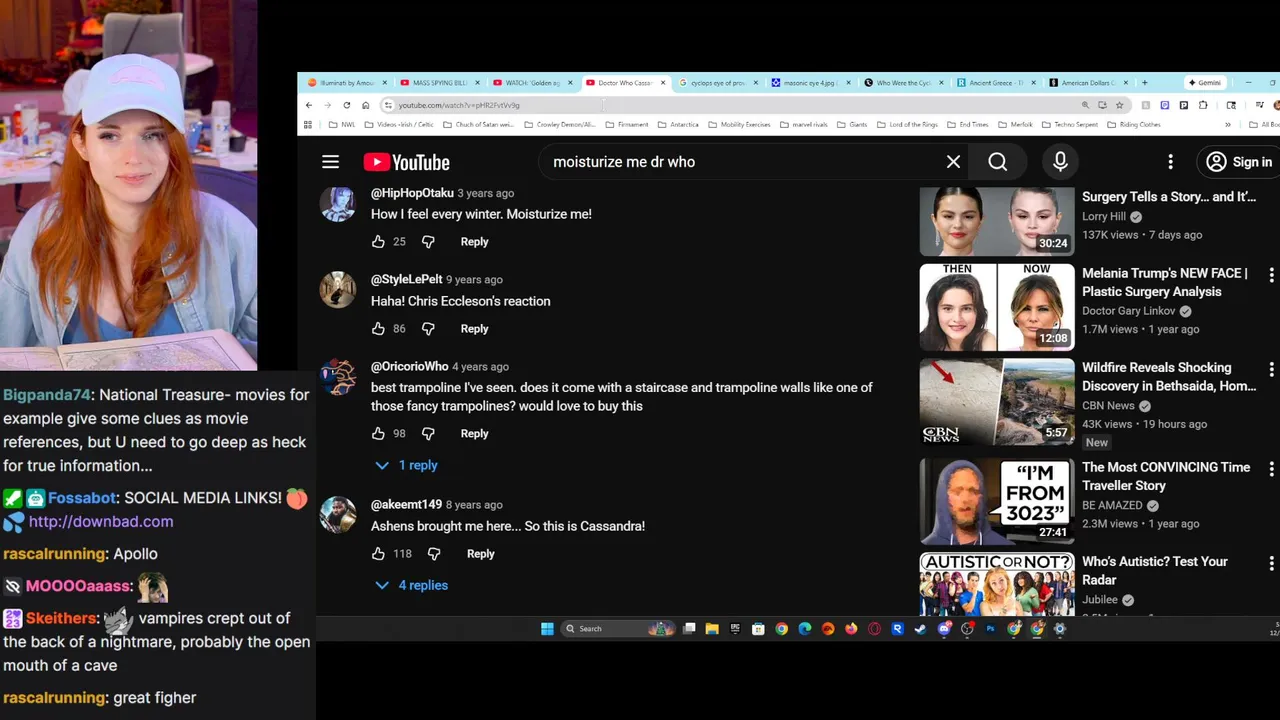Open options for Melania Trump video

tap(1271, 274)
